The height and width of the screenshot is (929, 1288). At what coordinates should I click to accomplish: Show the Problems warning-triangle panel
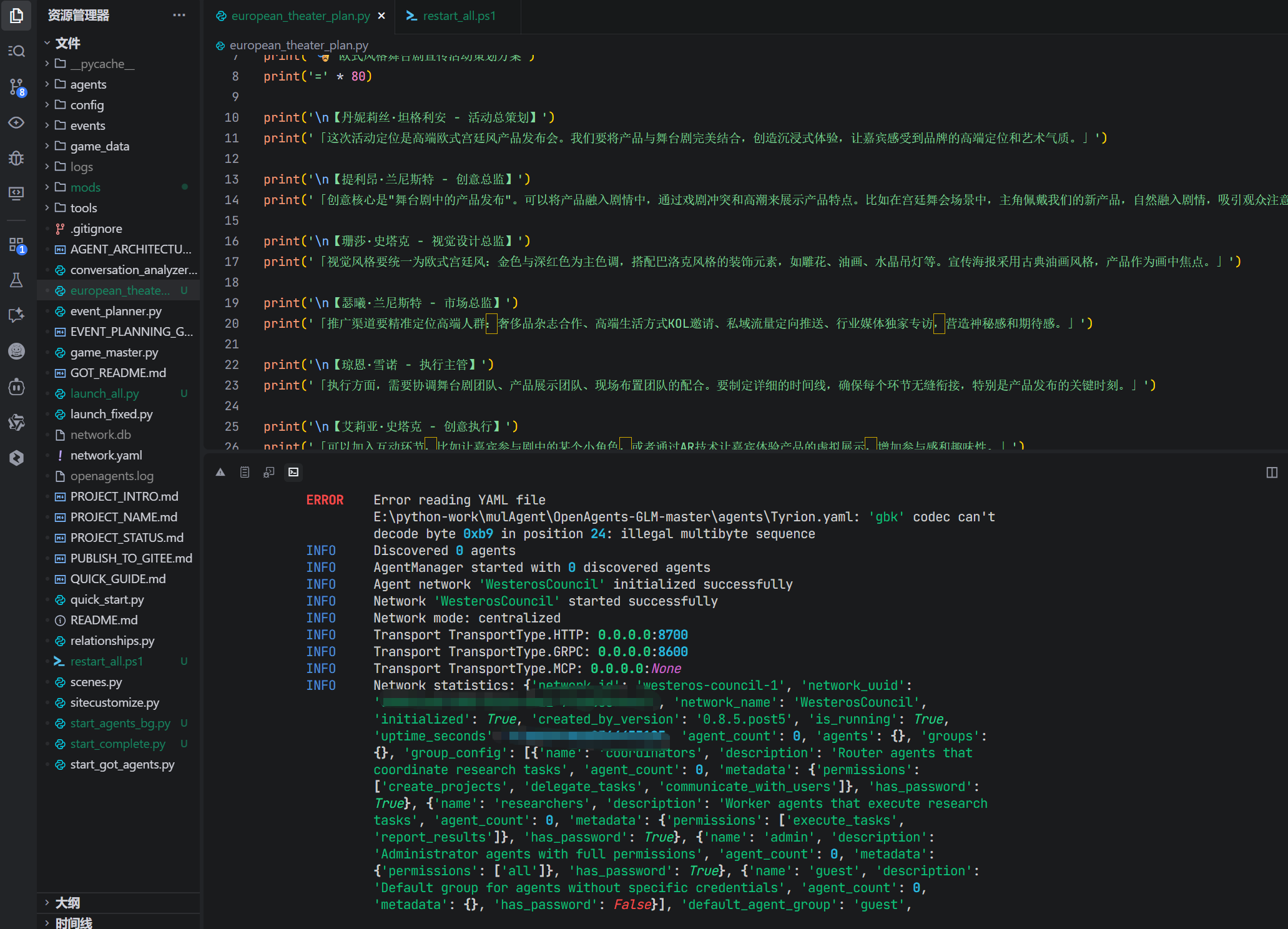(220, 473)
